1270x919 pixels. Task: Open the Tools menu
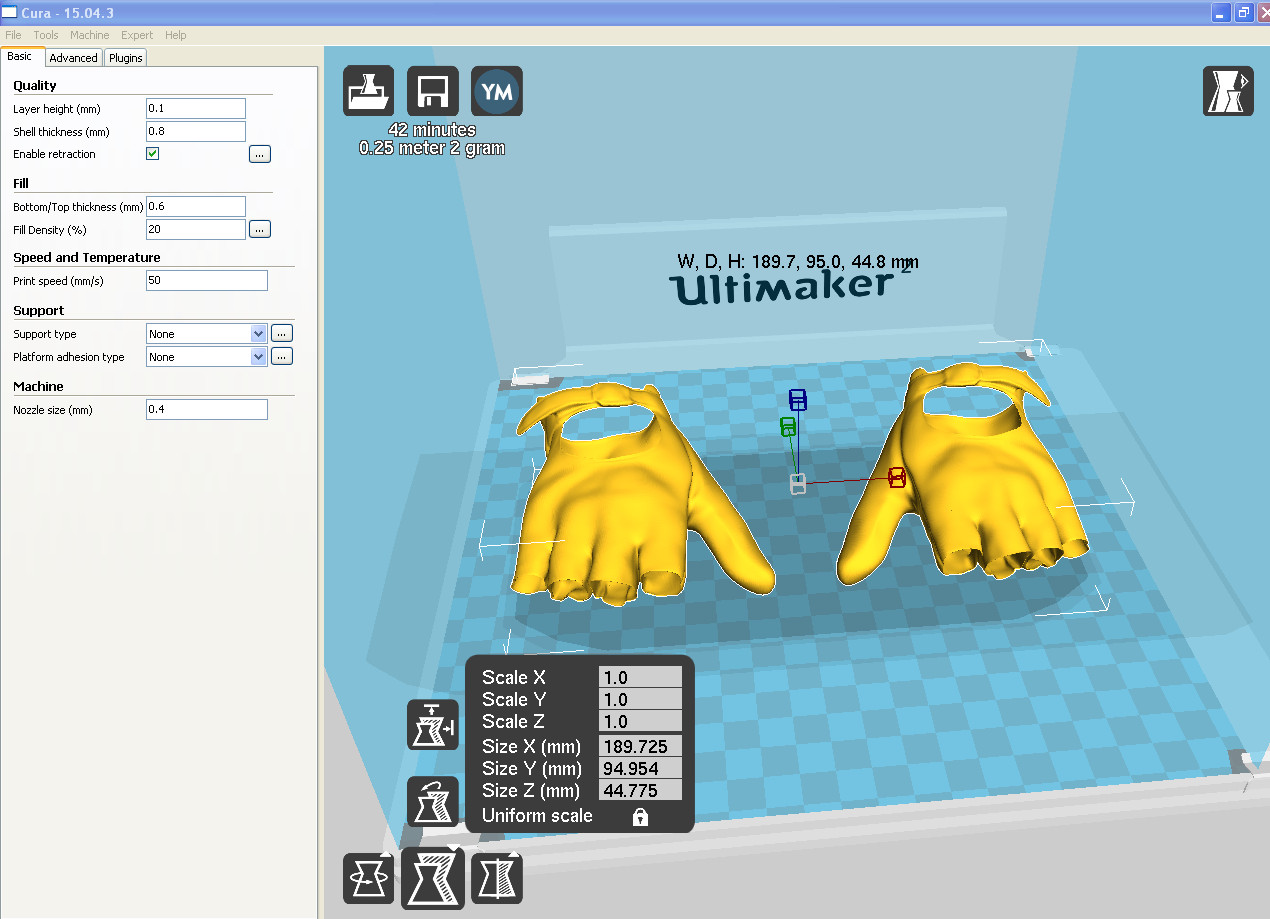(46, 35)
